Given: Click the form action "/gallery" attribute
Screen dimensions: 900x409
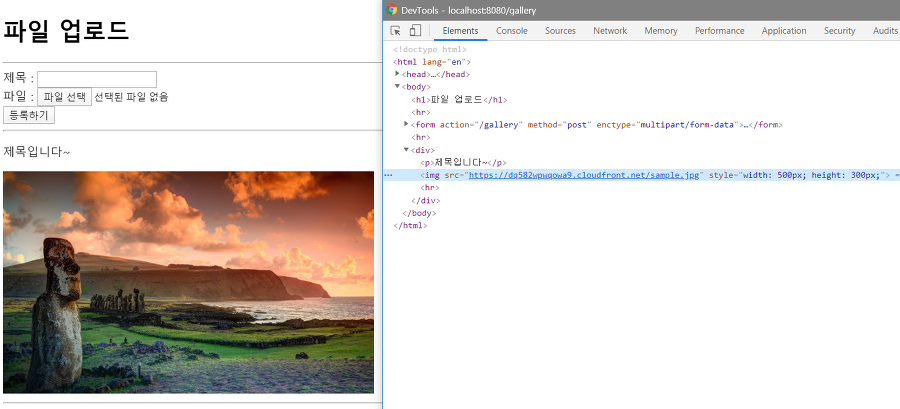Looking at the screenshot, I should click(481, 124).
